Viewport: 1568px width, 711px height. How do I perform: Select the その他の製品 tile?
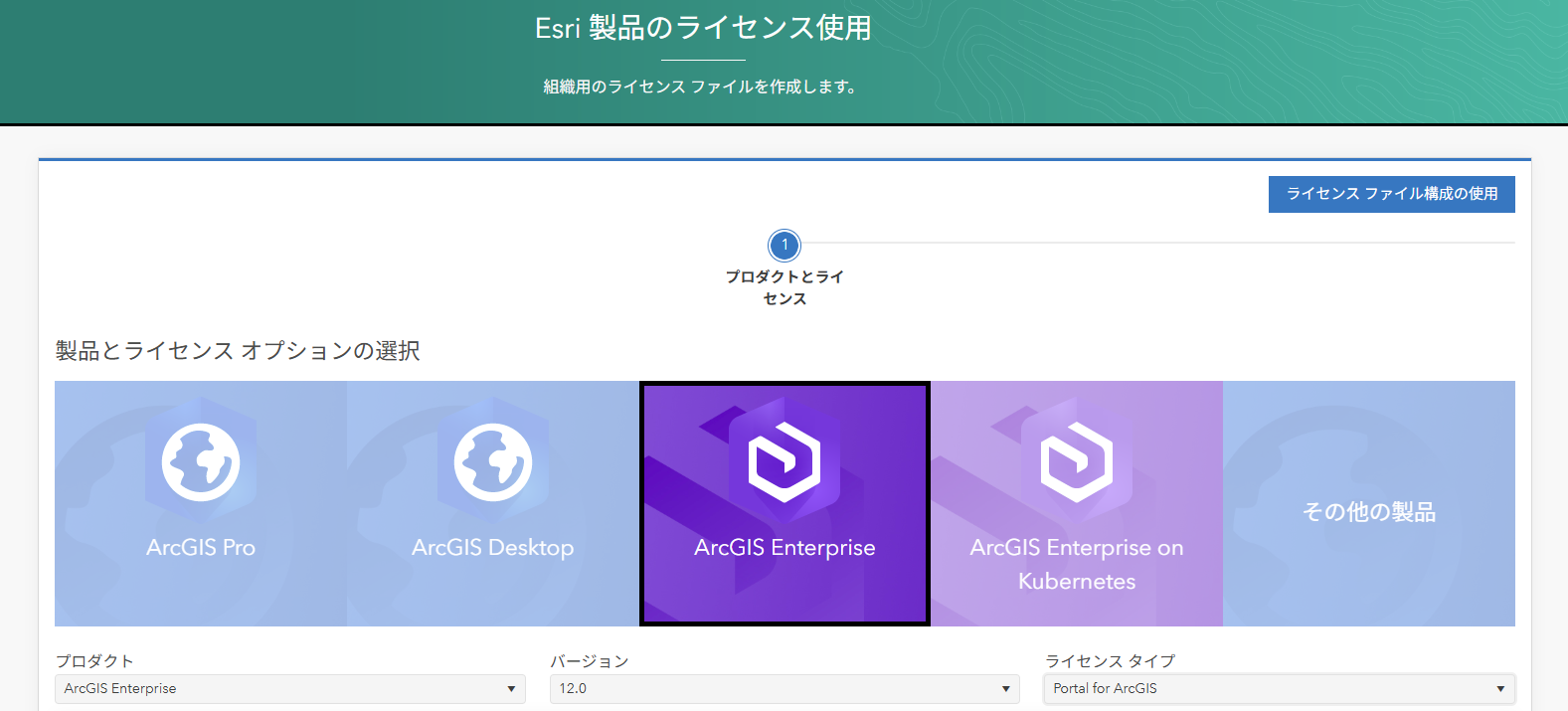pos(1369,512)
